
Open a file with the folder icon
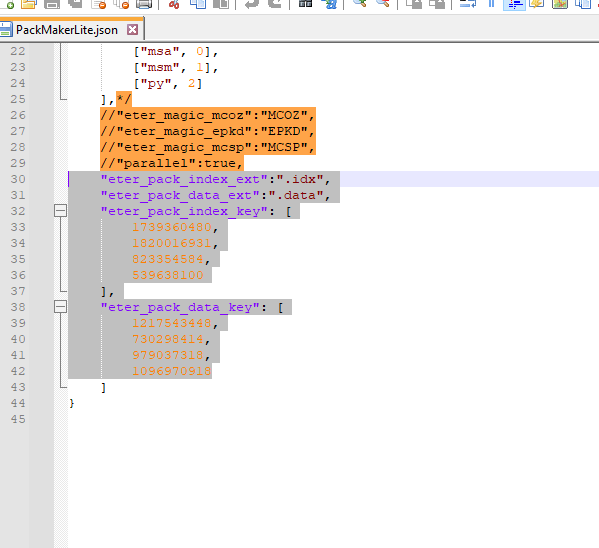coord(29,4)
